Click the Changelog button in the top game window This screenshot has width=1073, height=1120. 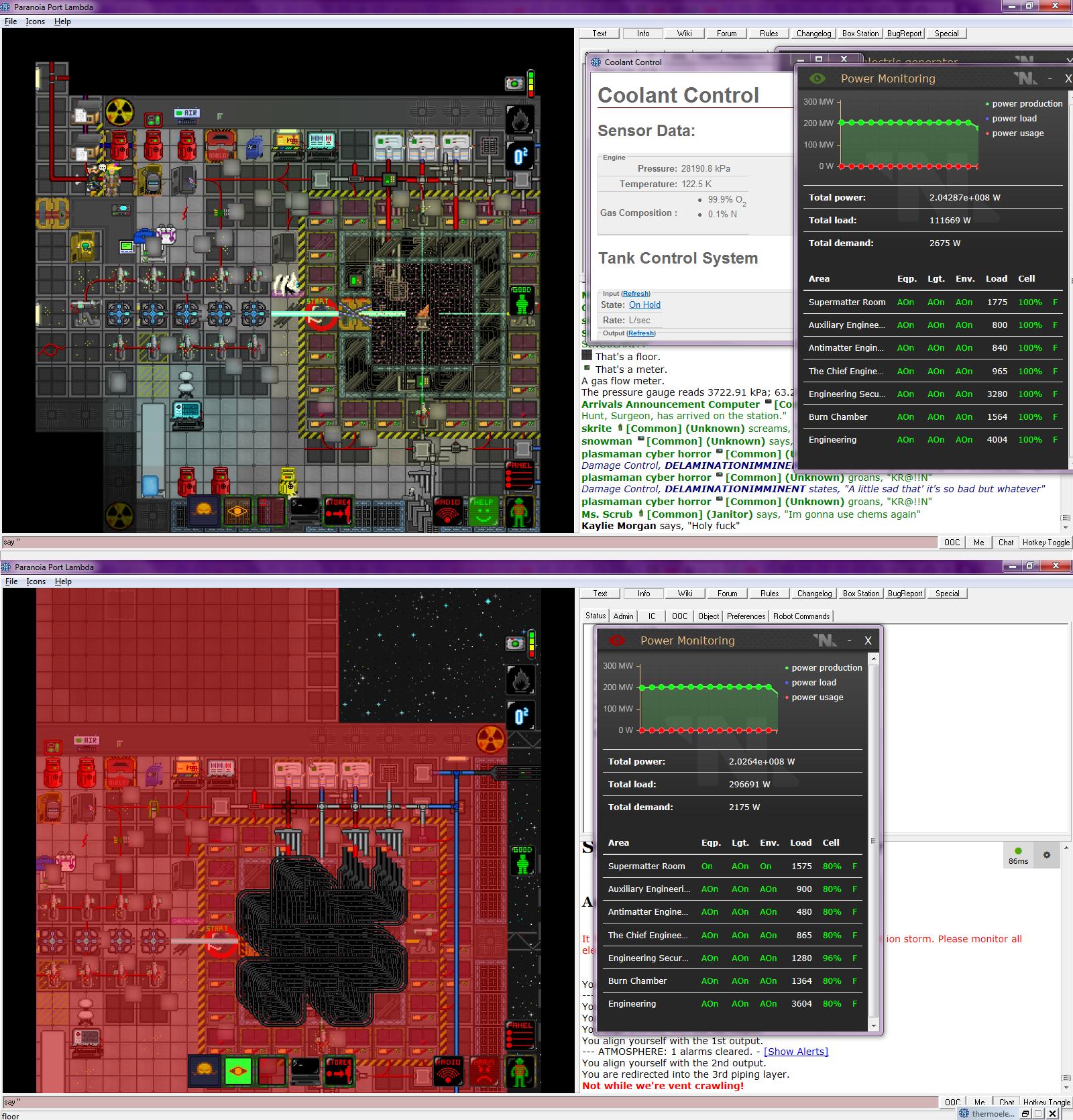click(813, 34)
